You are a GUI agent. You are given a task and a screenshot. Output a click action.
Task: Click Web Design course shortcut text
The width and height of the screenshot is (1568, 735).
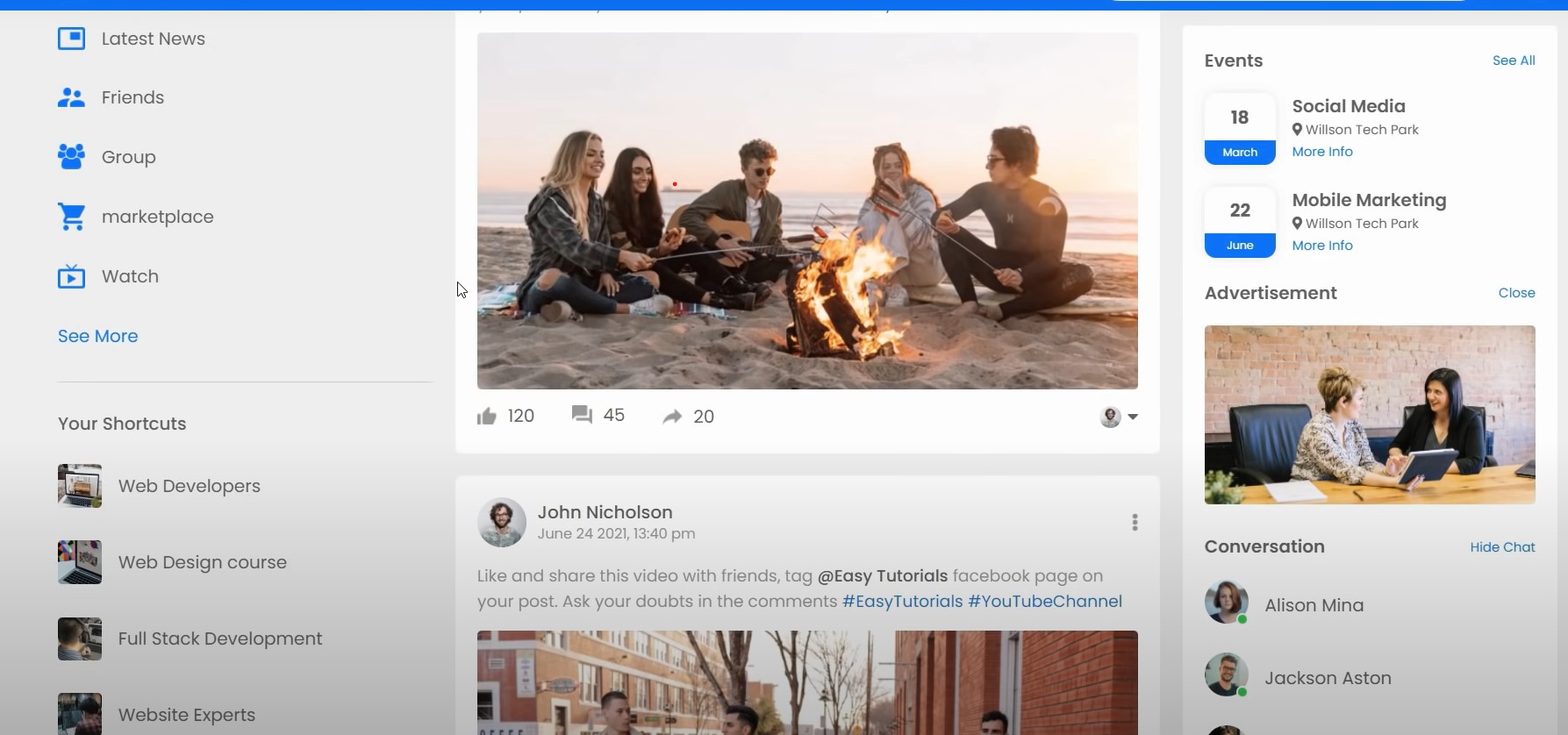(203, 562)
